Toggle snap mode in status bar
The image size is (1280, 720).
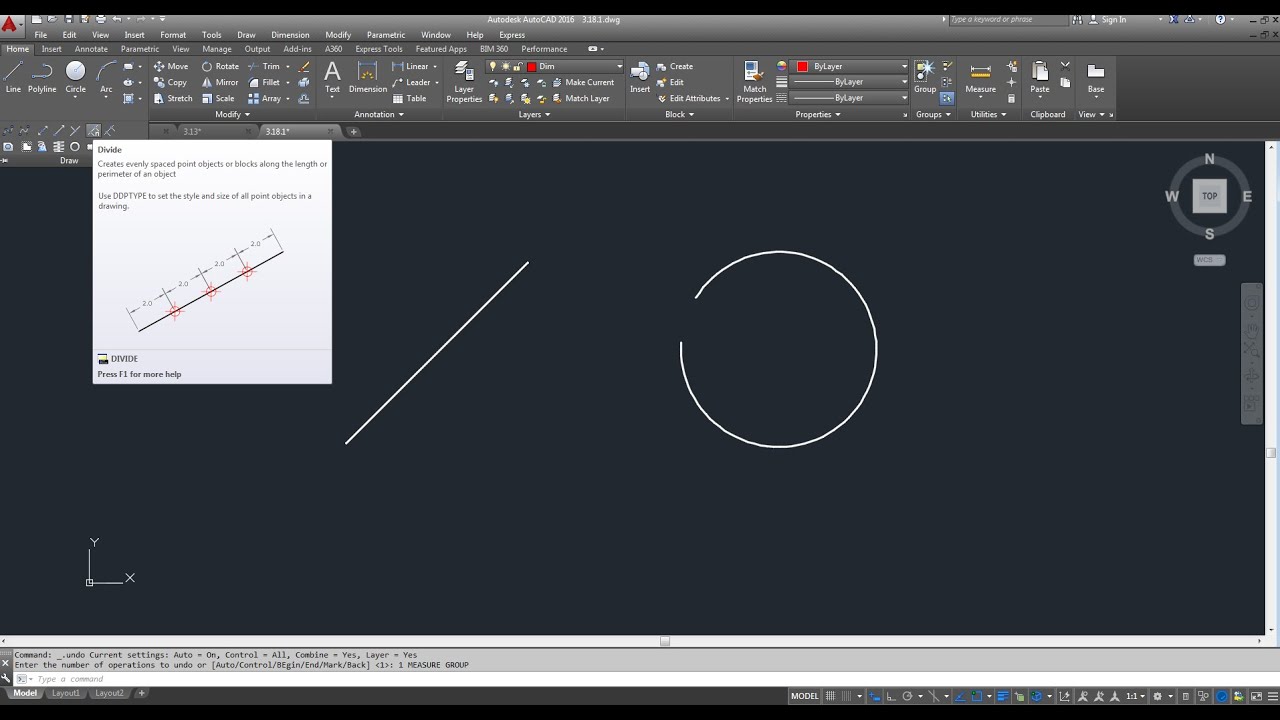tap(847, 696)
